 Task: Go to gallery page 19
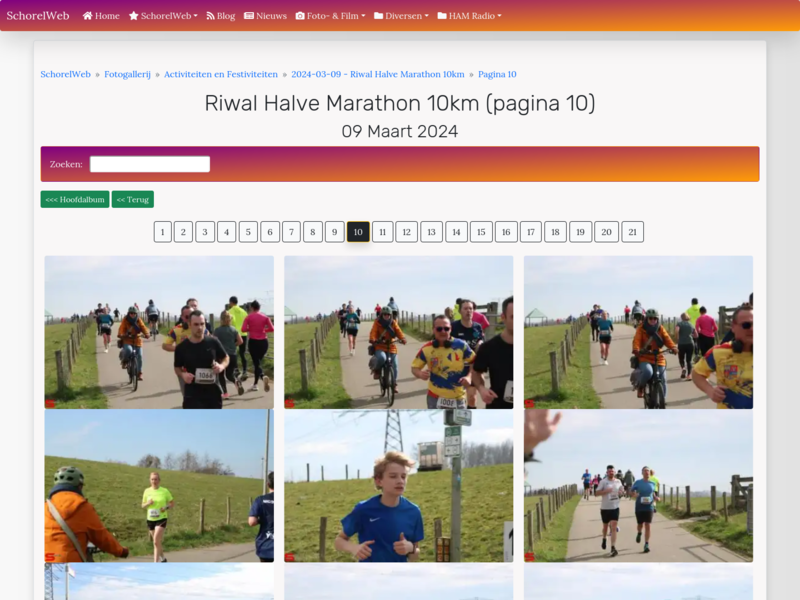click(x=581, y=232)
